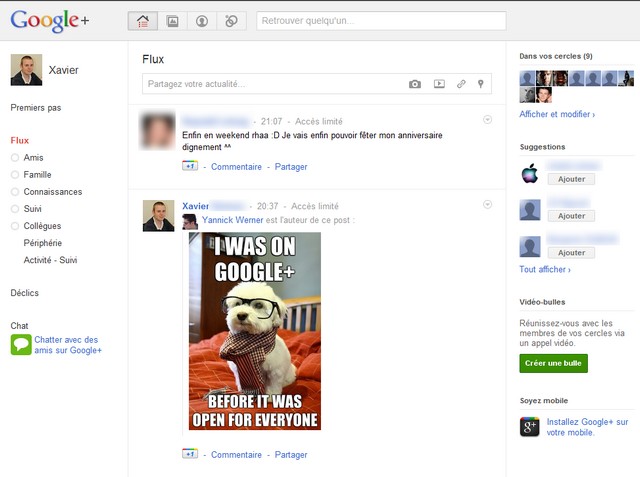Click Commentaire under the dog meme post
640x477 pixels.
[236, 455]
